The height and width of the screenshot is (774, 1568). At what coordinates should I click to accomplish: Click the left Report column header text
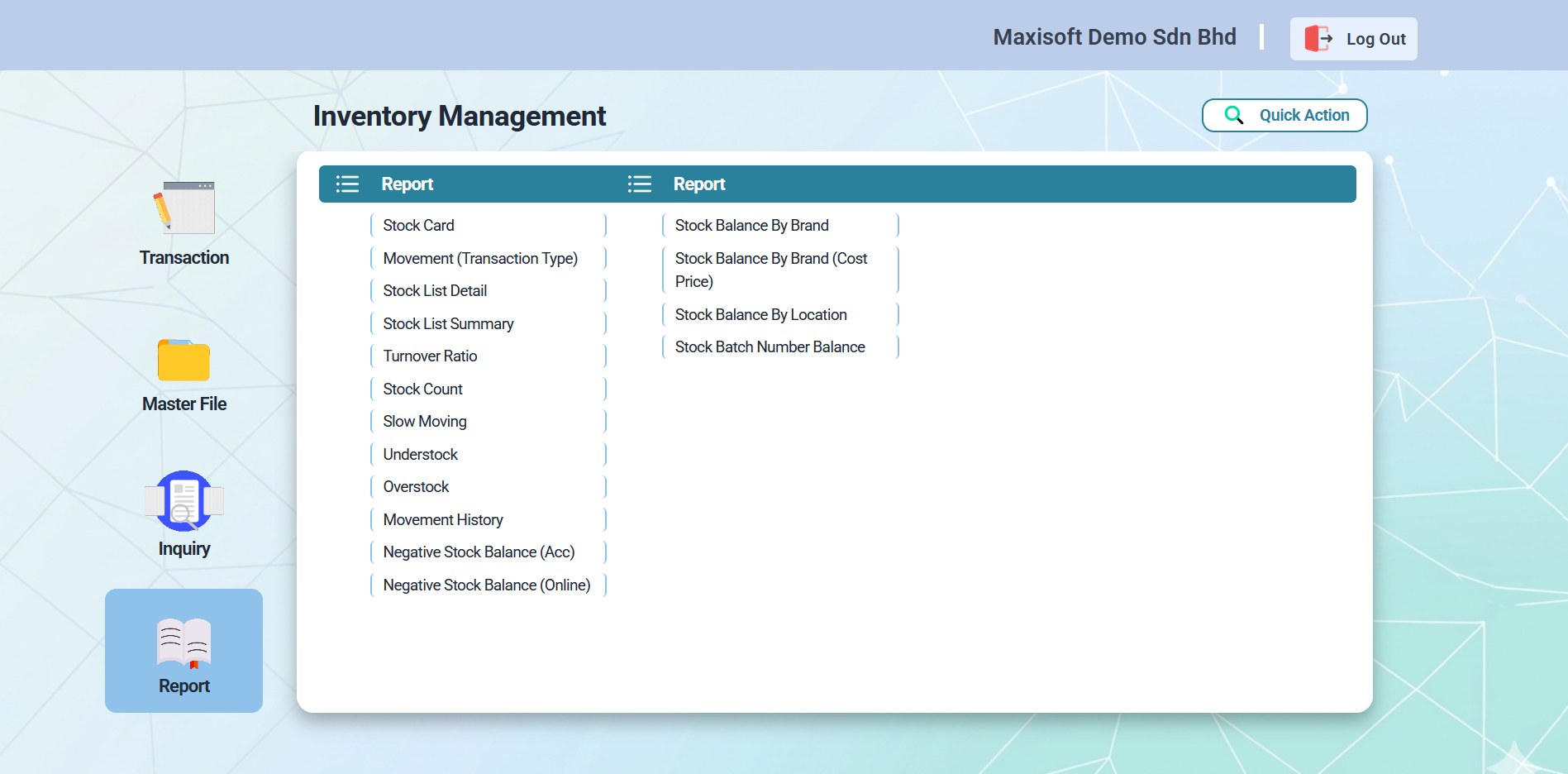(x=407, y=184)
